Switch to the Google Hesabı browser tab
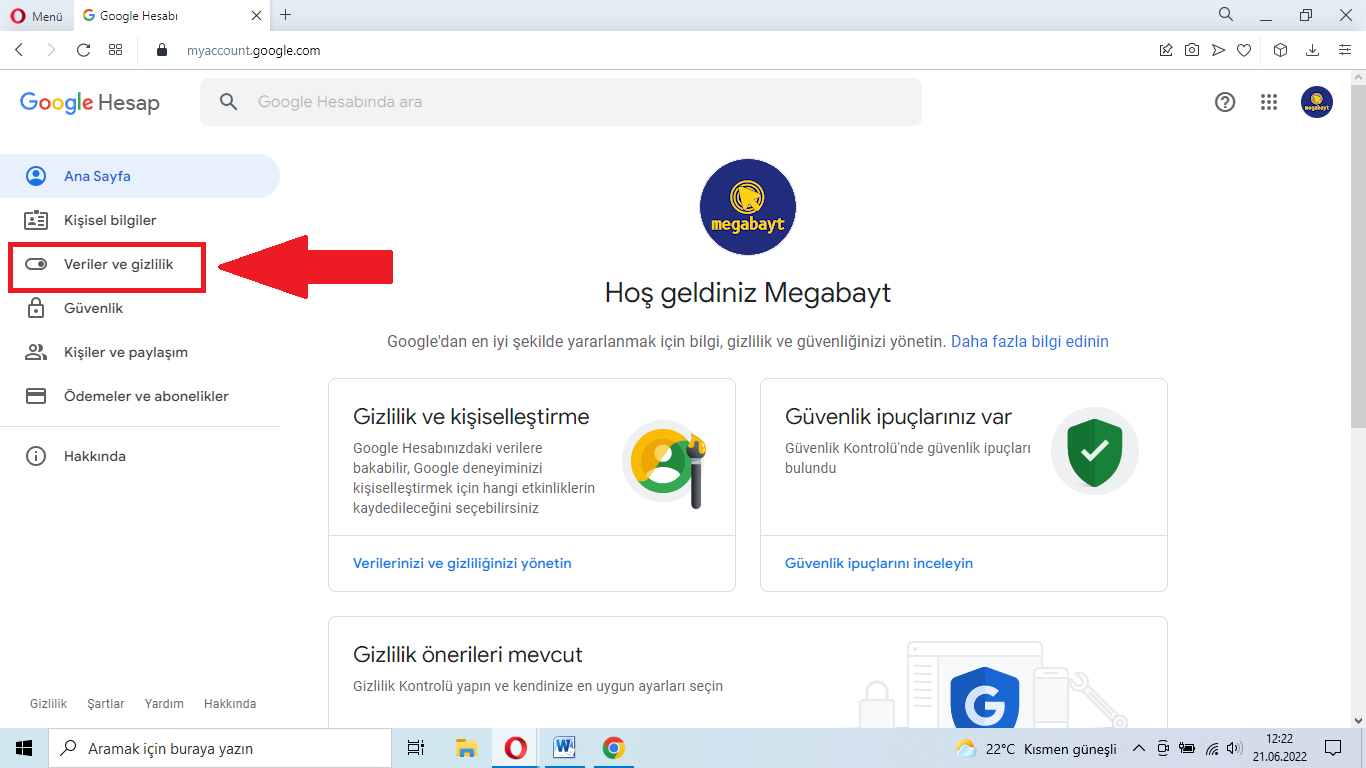1366x768 pixels. [x=160, y=15]
